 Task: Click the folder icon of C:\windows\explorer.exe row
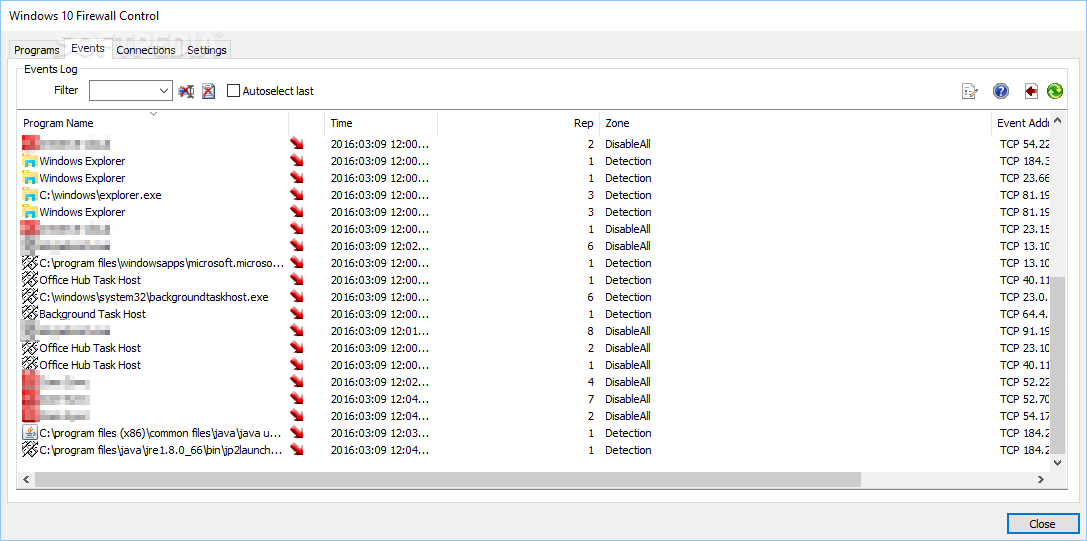click(x=29, y=195)
